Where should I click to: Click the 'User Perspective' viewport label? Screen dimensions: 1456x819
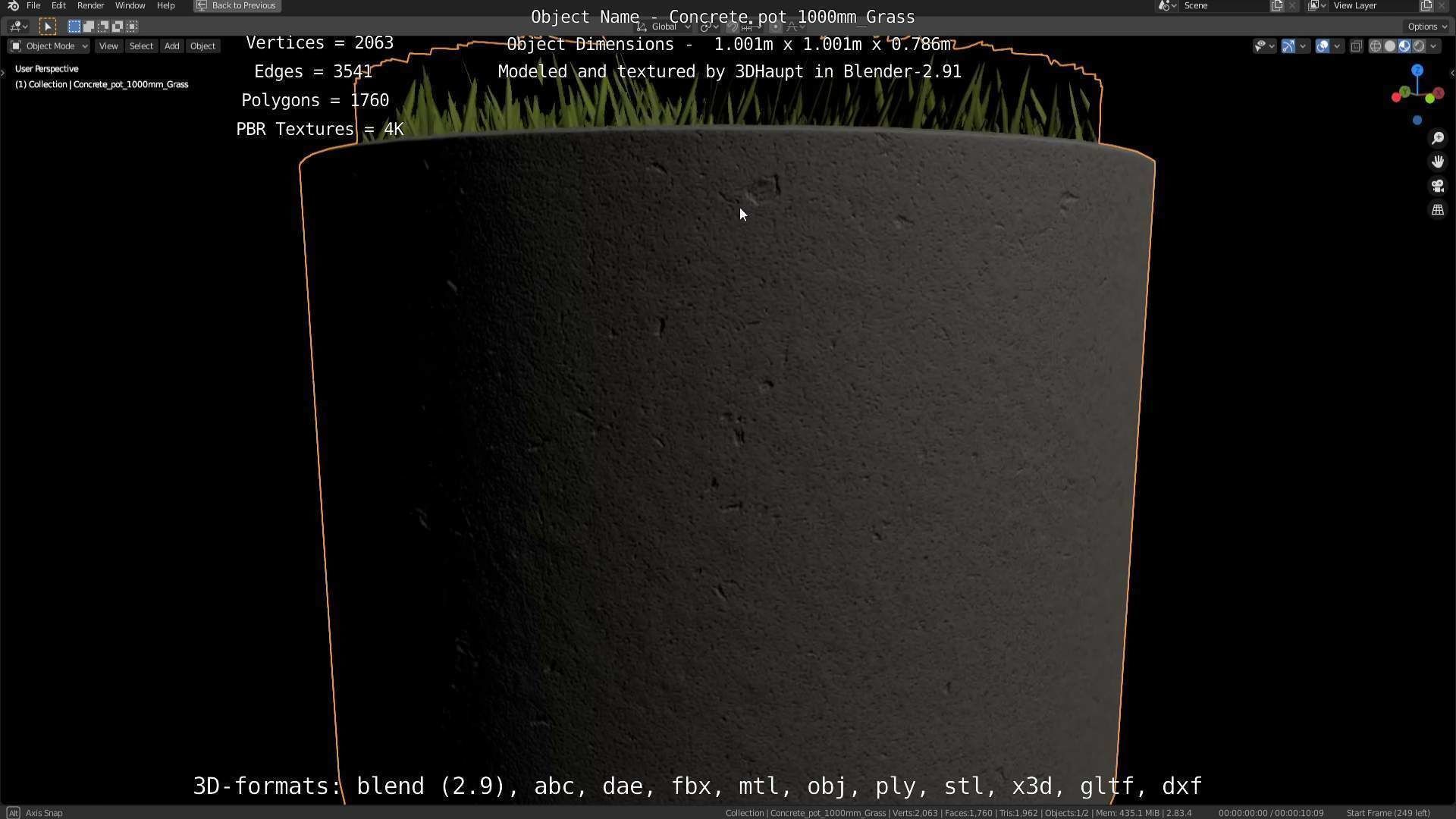(x=47, y=69)
